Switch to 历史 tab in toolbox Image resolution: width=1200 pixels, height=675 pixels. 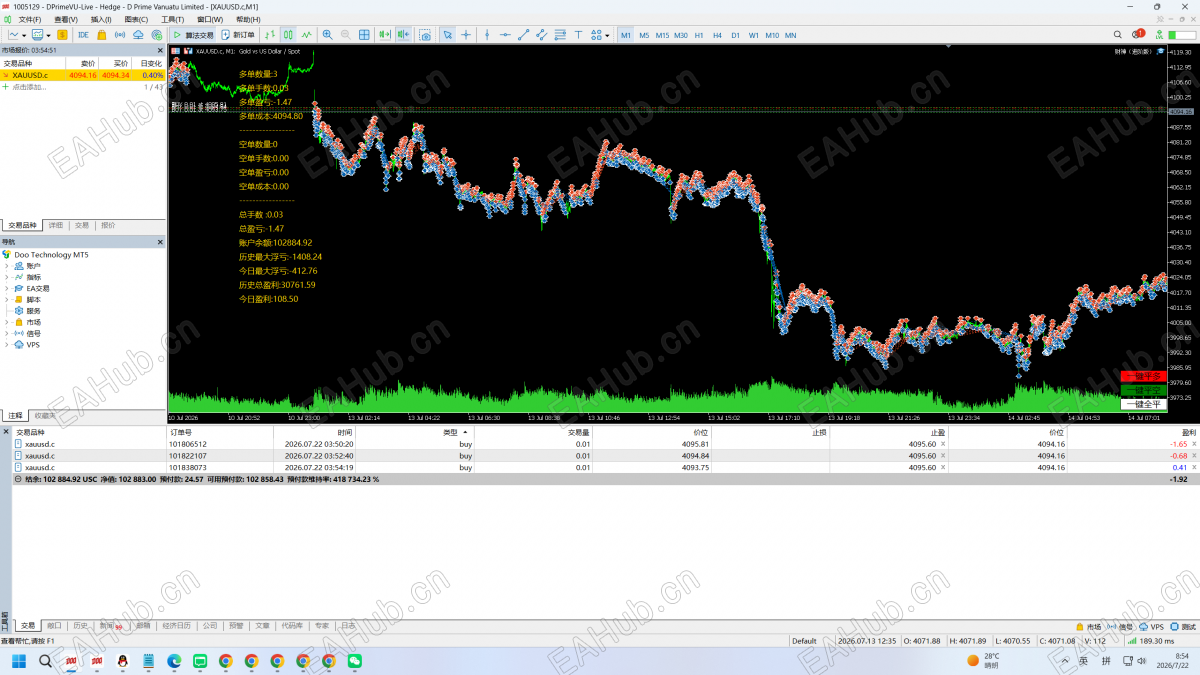[80, 625]
